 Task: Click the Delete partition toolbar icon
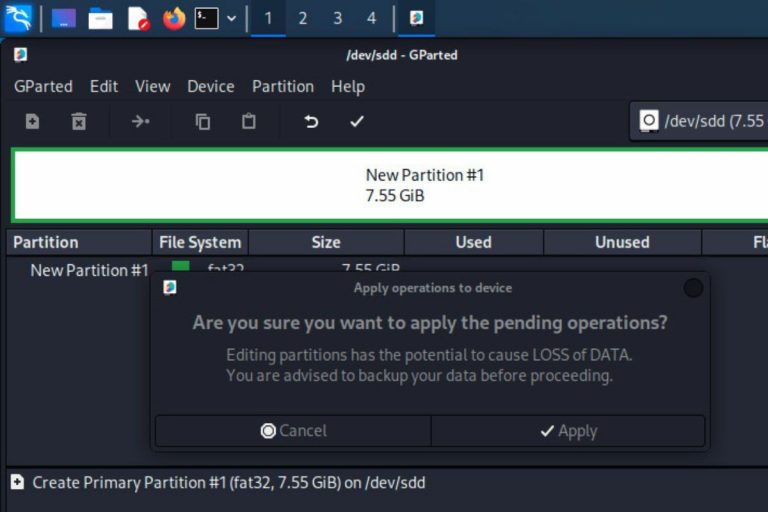79,121
